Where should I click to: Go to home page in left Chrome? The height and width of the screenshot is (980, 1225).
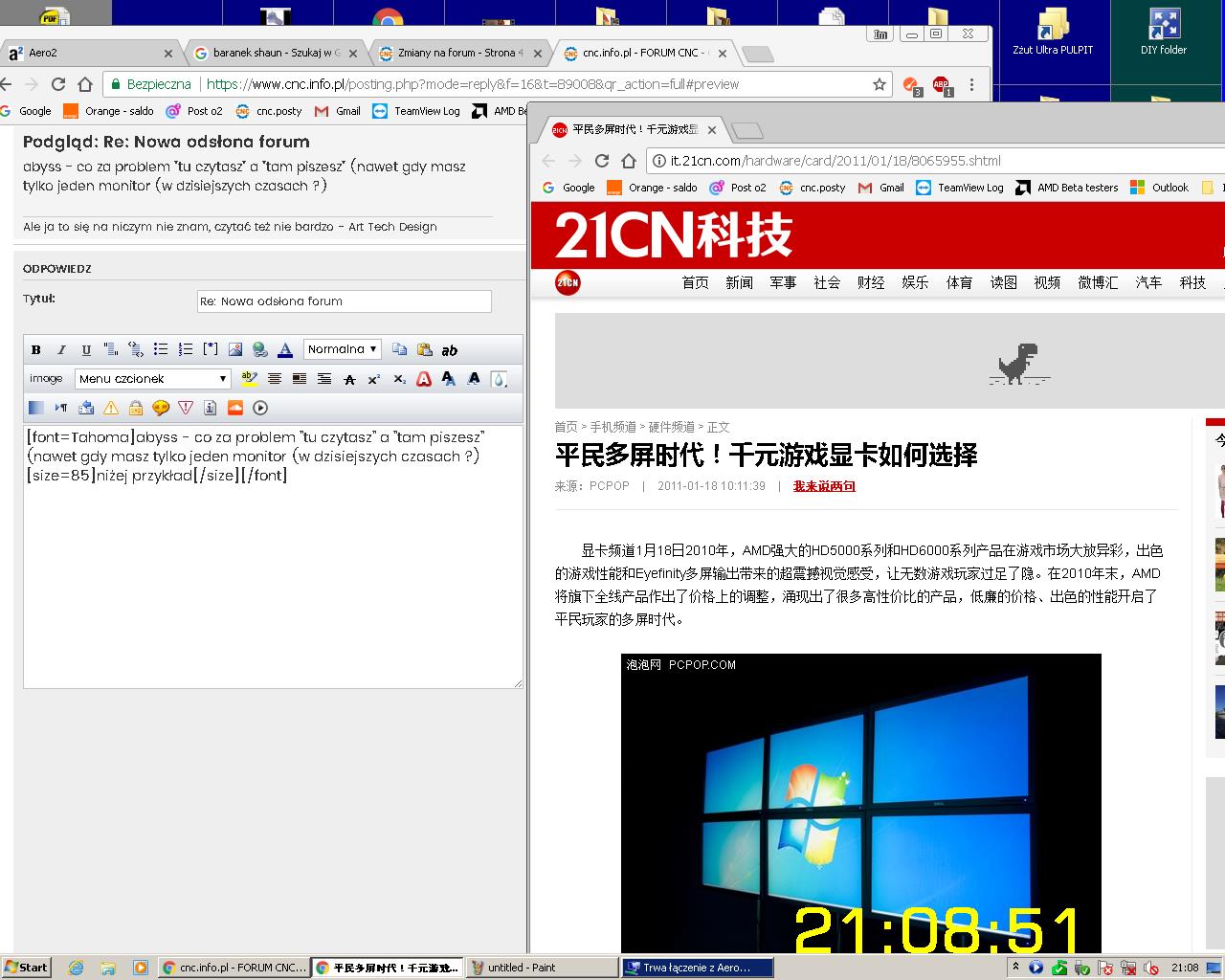point(85,84)
